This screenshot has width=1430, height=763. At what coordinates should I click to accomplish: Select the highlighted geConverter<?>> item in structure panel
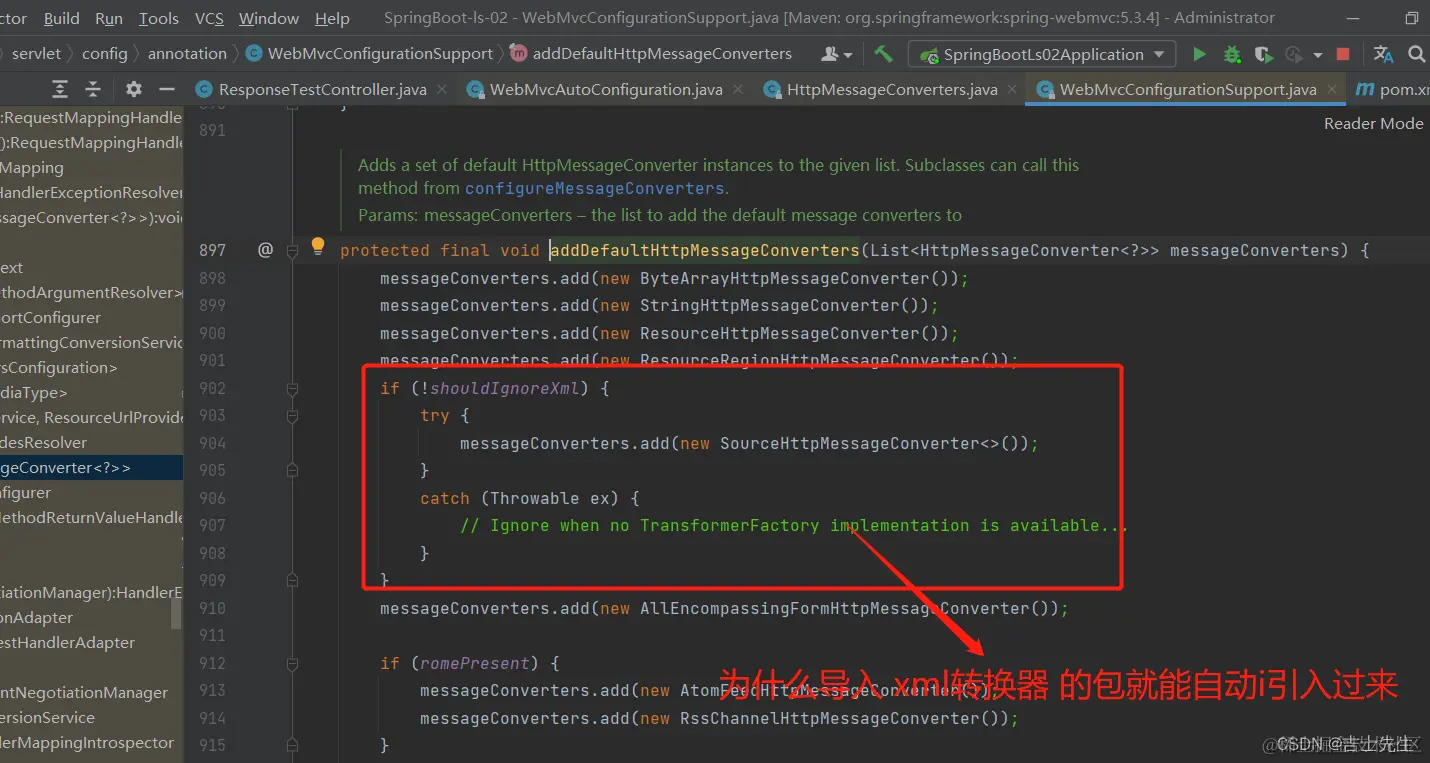(91, 467)
